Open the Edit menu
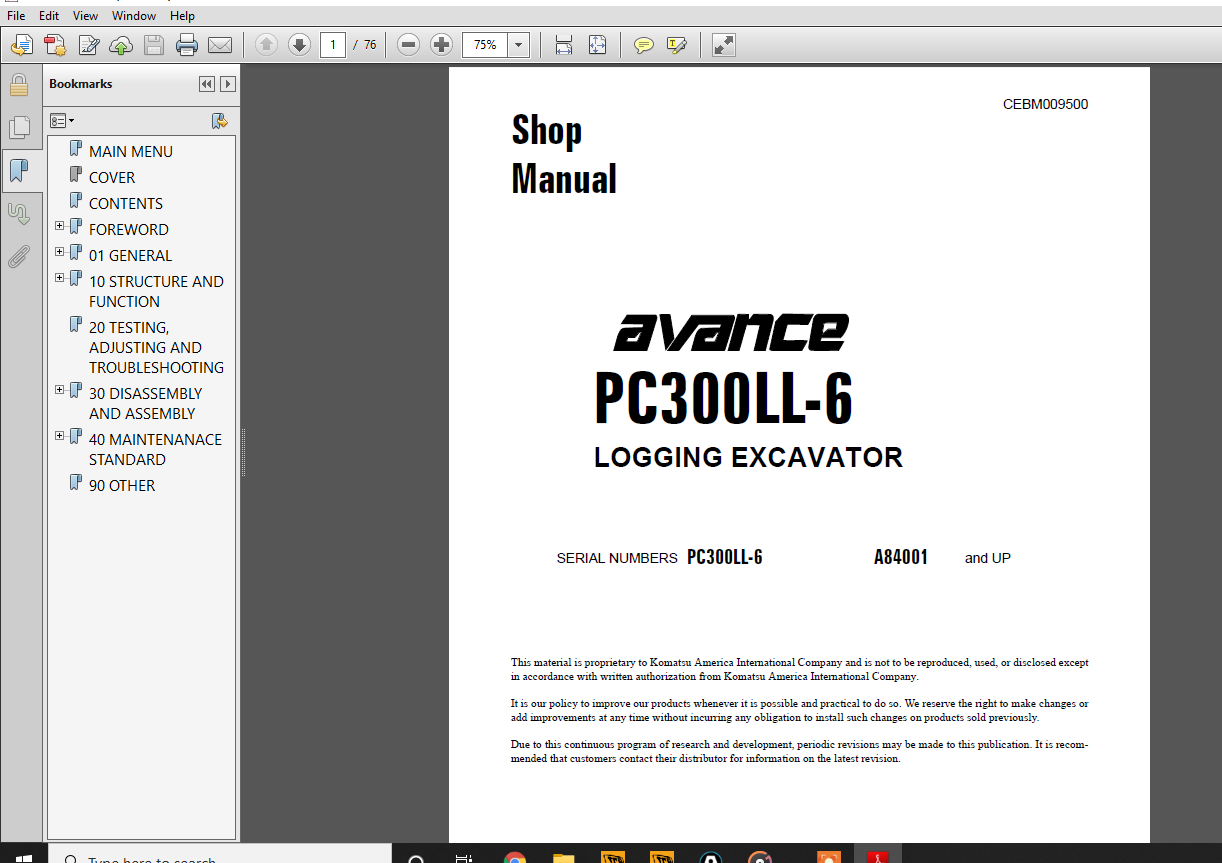The height and width of the screenshot is (863, 1222). click(x=49, y=16)
